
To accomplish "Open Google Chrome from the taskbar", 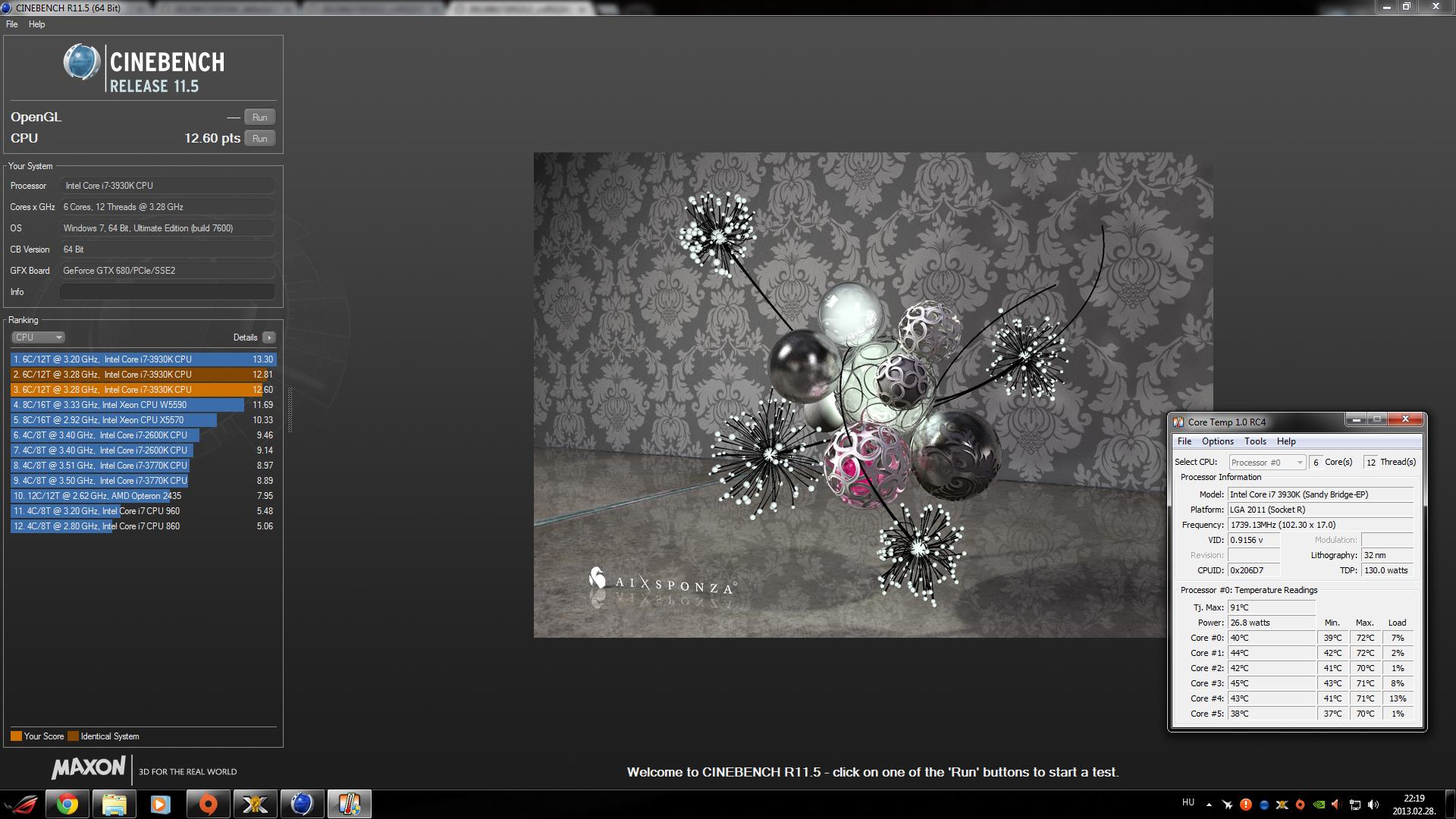I will (x=67, y=804).
